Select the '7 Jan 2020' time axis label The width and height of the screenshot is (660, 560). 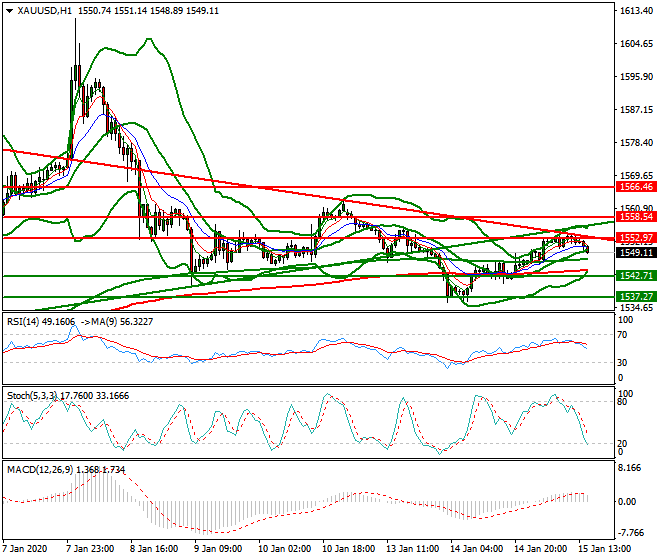(x=25, y=549)
